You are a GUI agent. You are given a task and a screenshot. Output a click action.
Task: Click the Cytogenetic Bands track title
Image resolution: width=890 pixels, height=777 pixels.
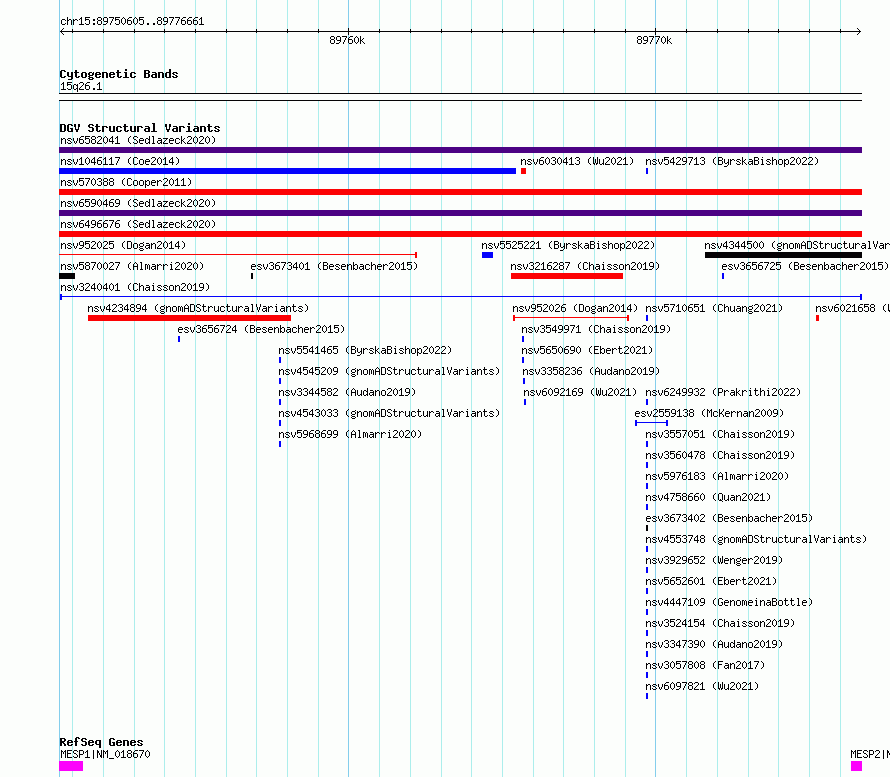tap(119, 74)
